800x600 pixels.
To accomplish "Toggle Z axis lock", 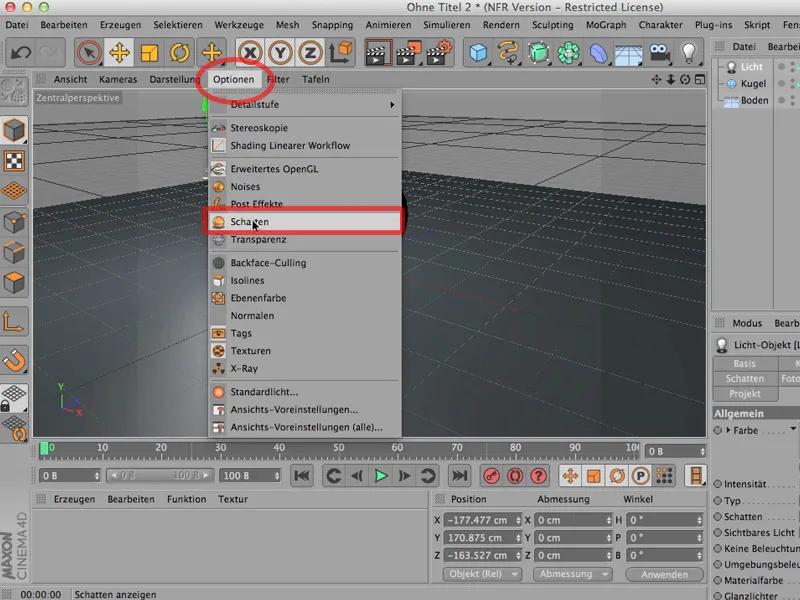I will [x=310, y=53].
